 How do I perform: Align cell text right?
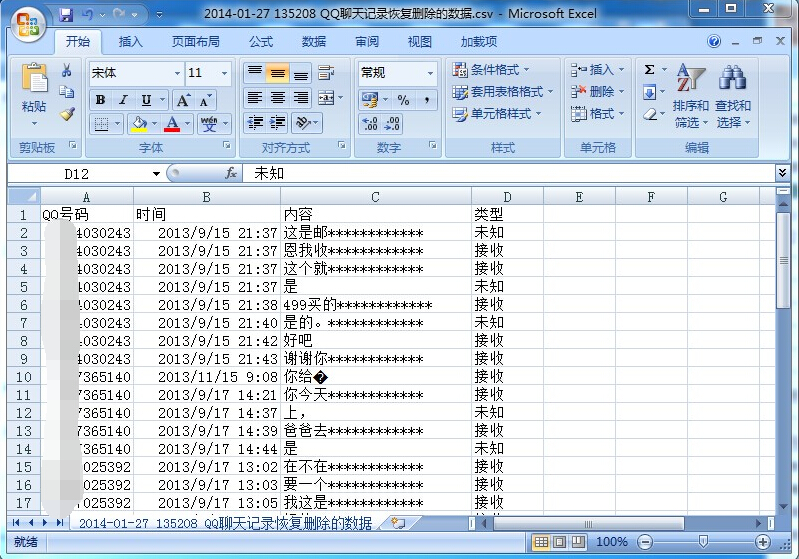(x=301, y=97)
